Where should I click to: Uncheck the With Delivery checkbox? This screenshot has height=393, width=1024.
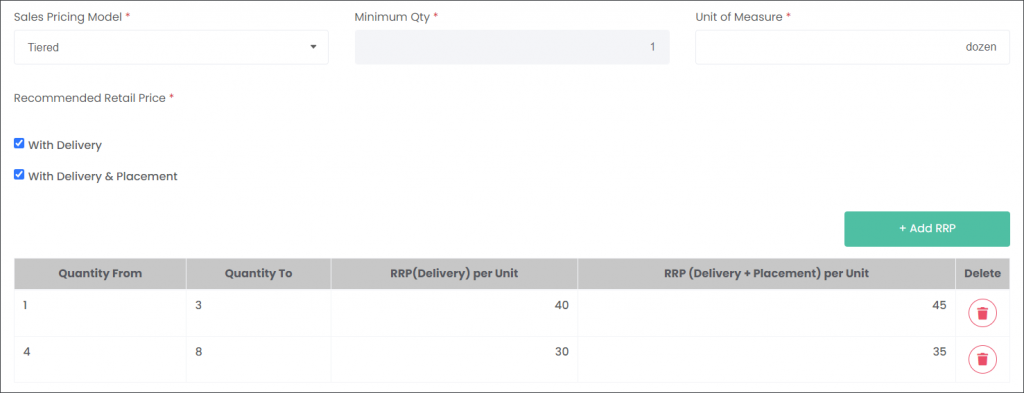click(19, 144)
